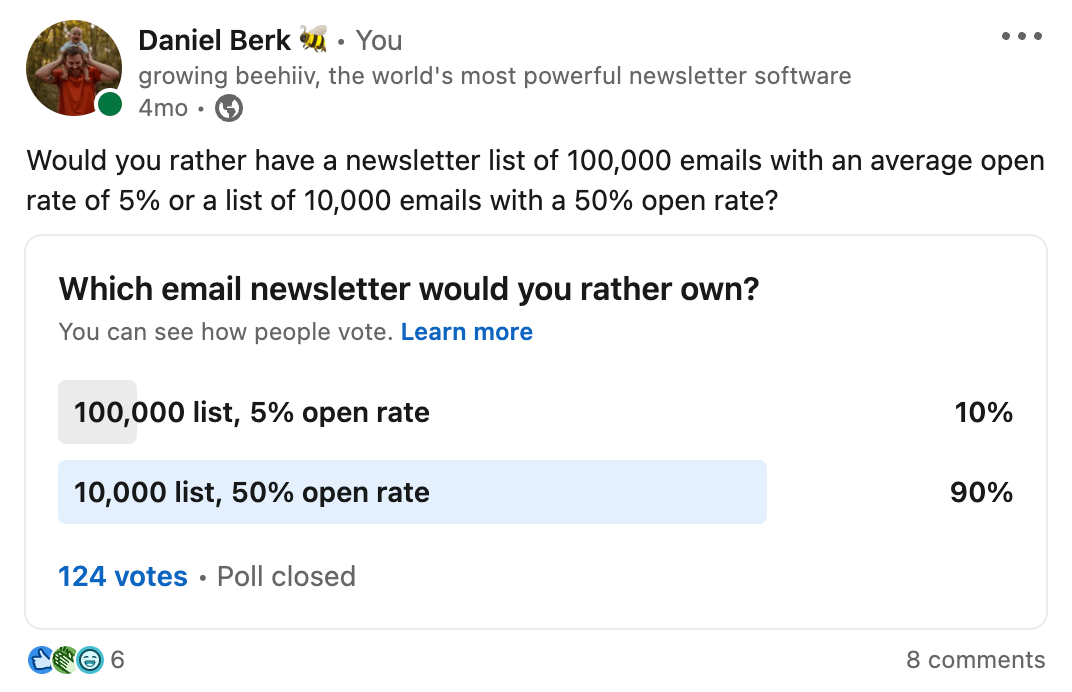
Task: View the 124 votes voter list
Action: [123, 577]
